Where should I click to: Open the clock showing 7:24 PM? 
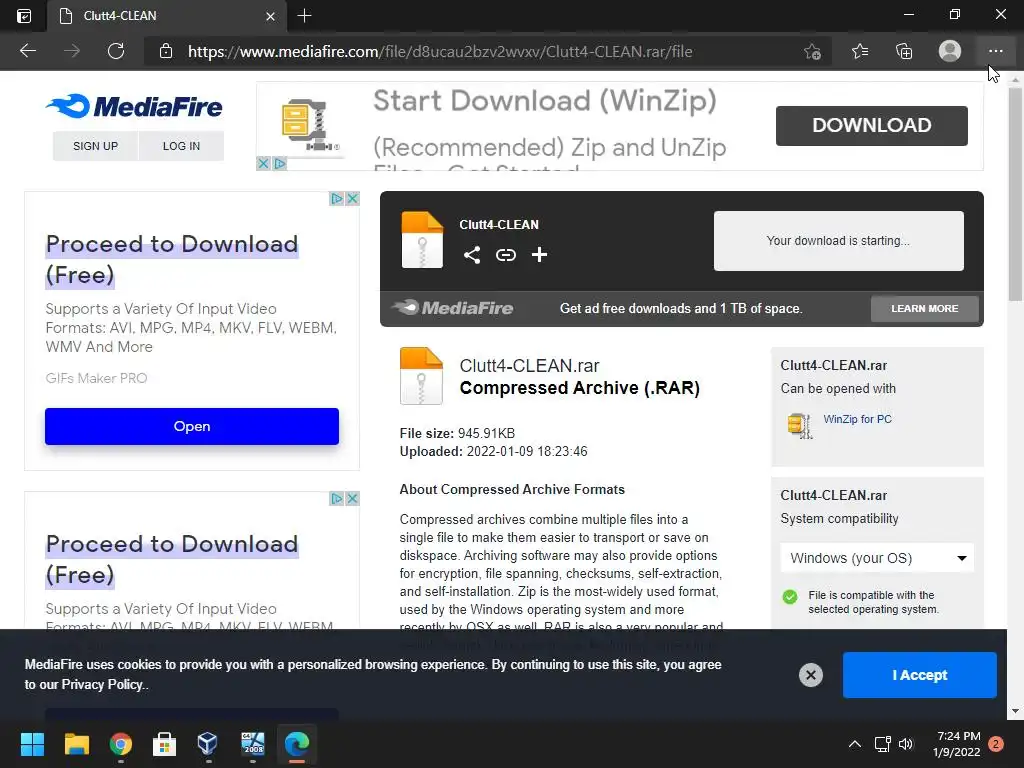[x=957, y=744]
